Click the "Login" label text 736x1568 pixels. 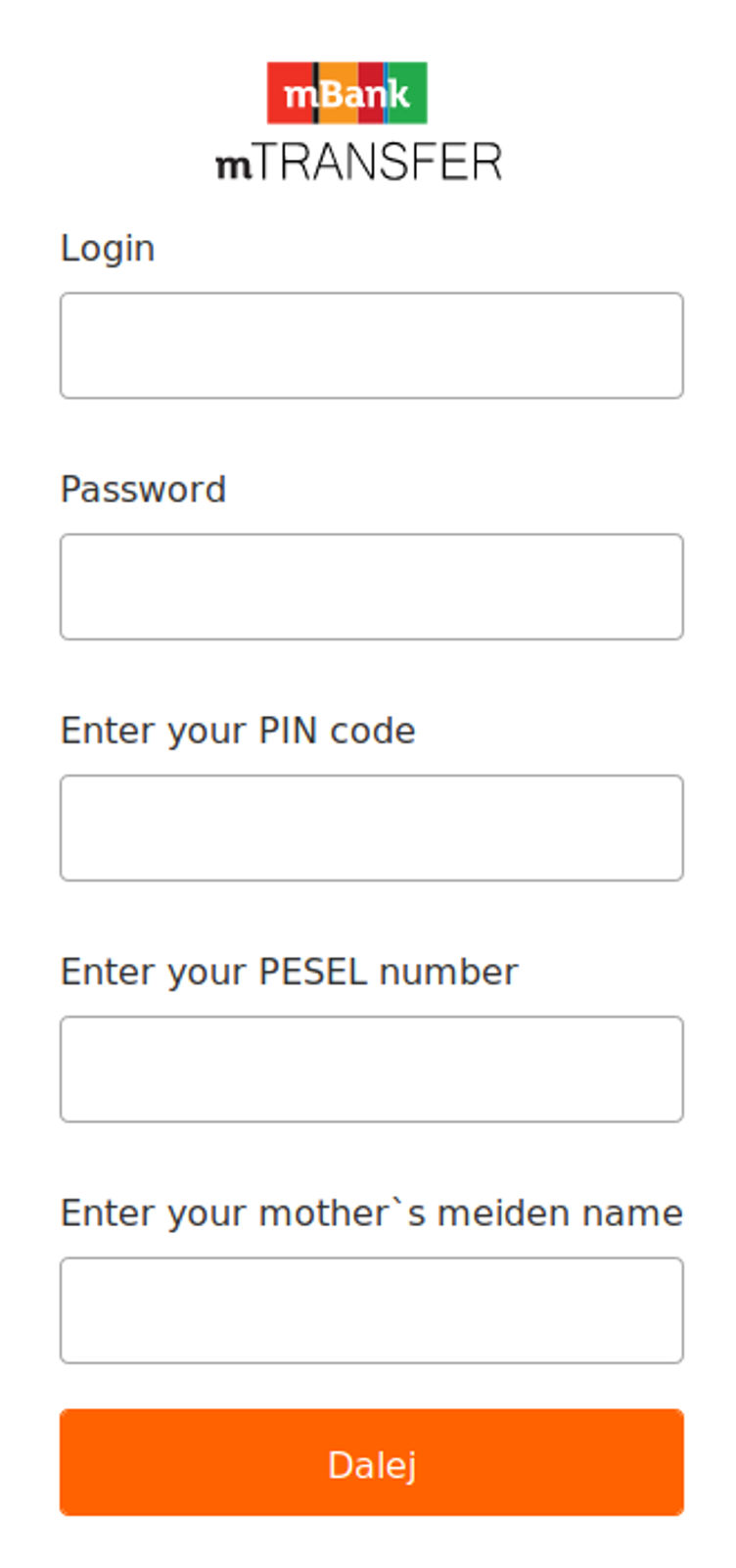(108, 249)
